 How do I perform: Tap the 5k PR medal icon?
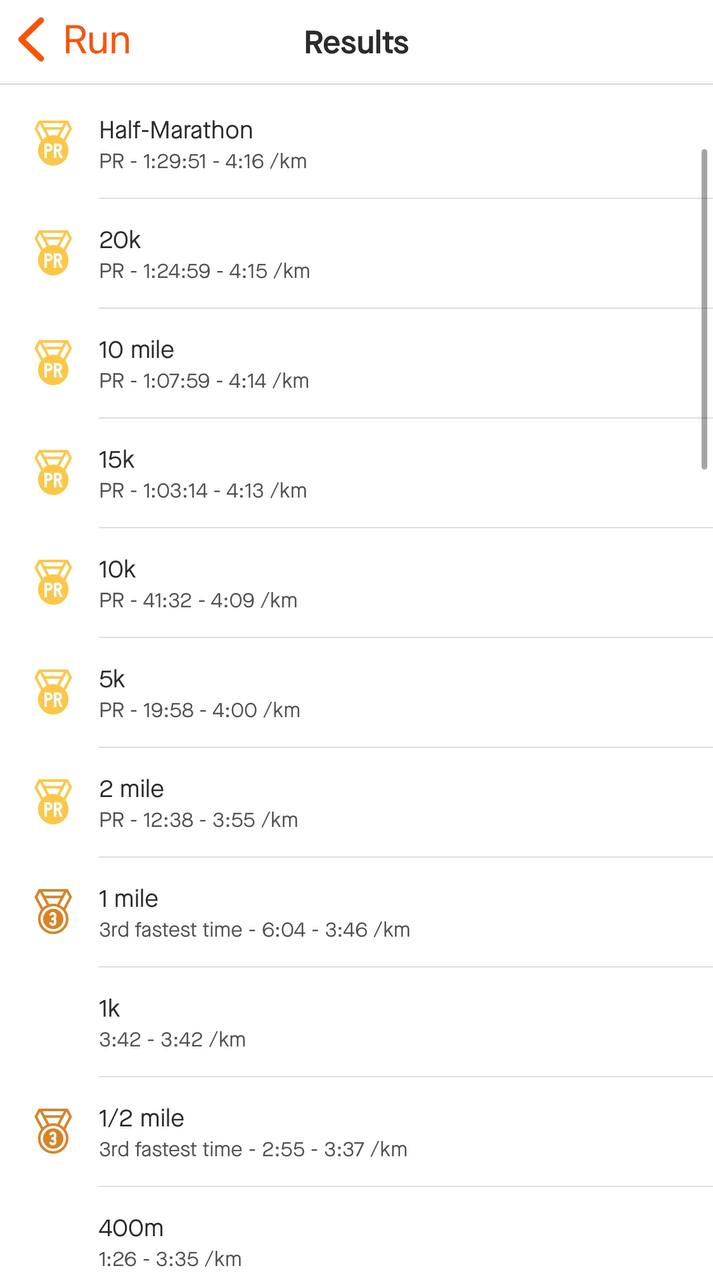click(x=53, y=693)
